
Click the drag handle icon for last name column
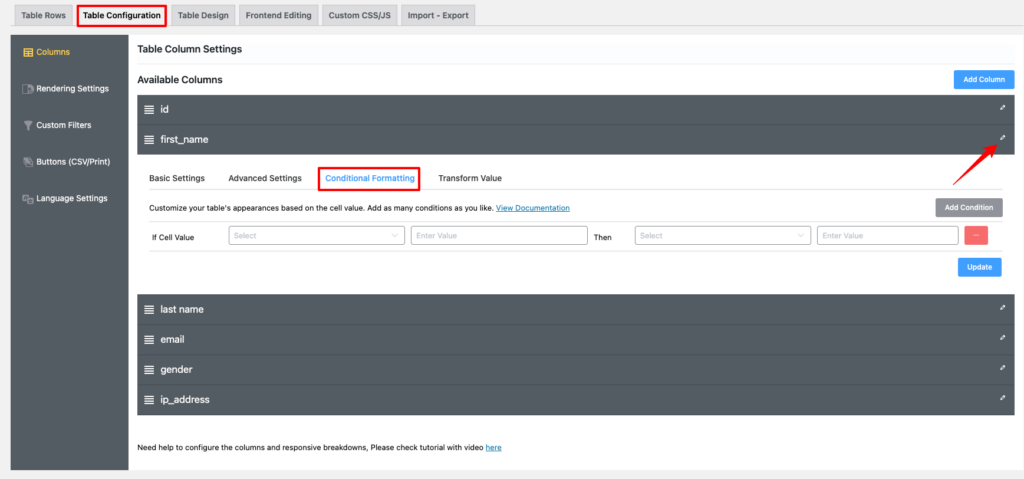coord(149,310)
